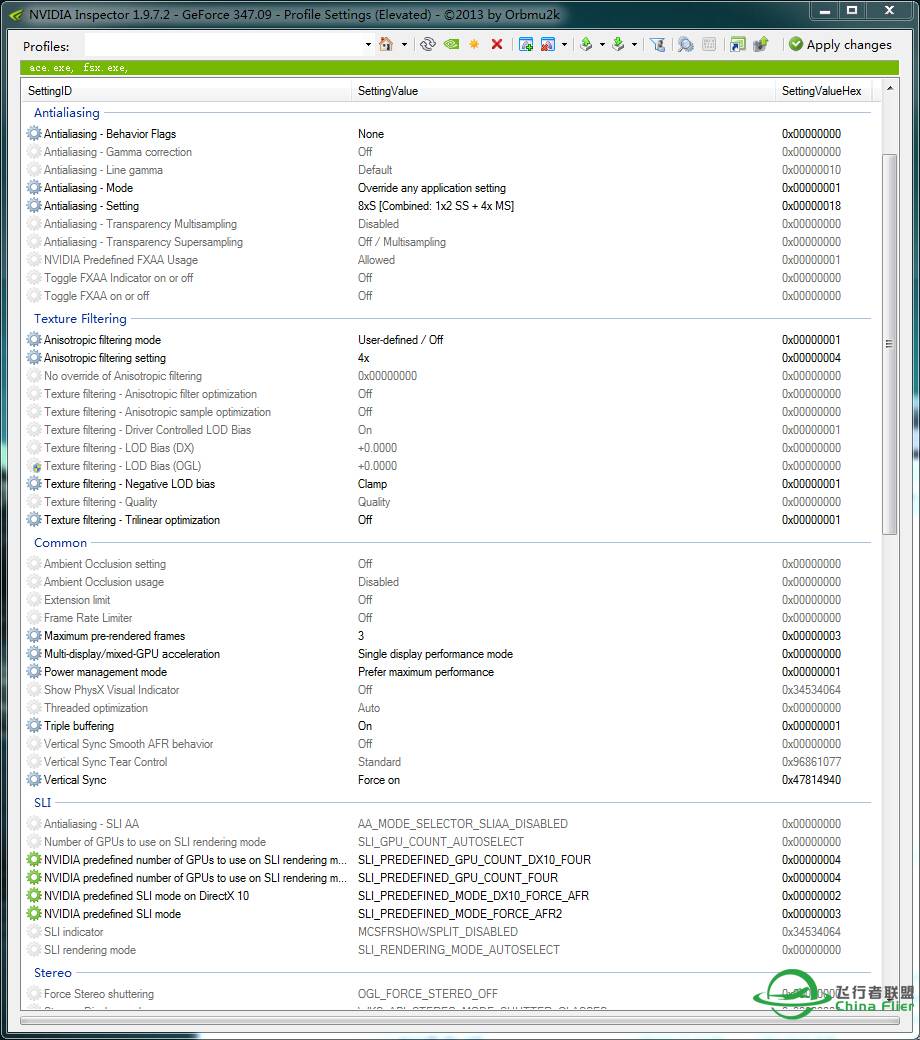Click the window icon with shortcut arrow

(738, 44)
